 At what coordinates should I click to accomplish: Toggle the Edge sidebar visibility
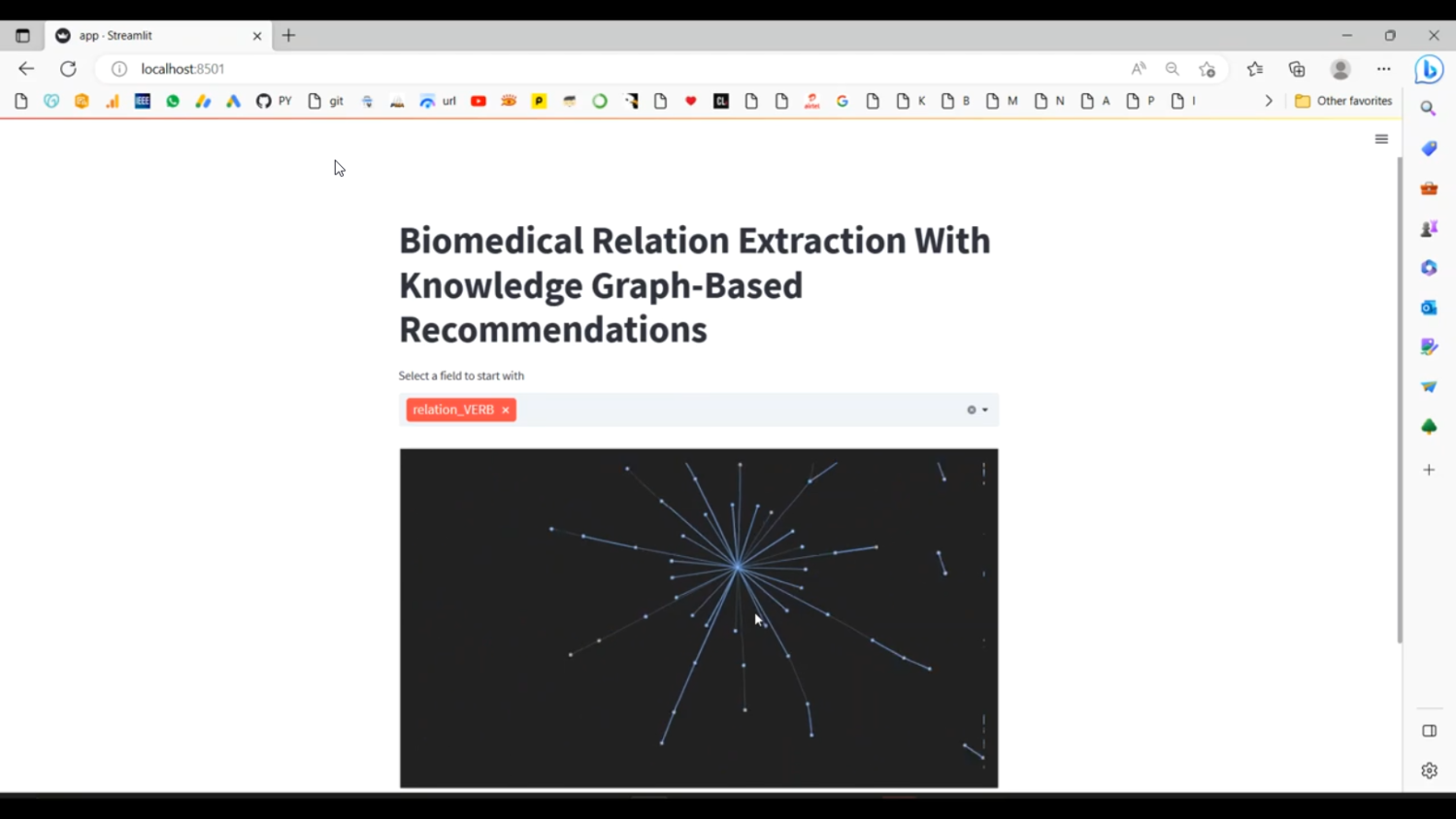1429,731
